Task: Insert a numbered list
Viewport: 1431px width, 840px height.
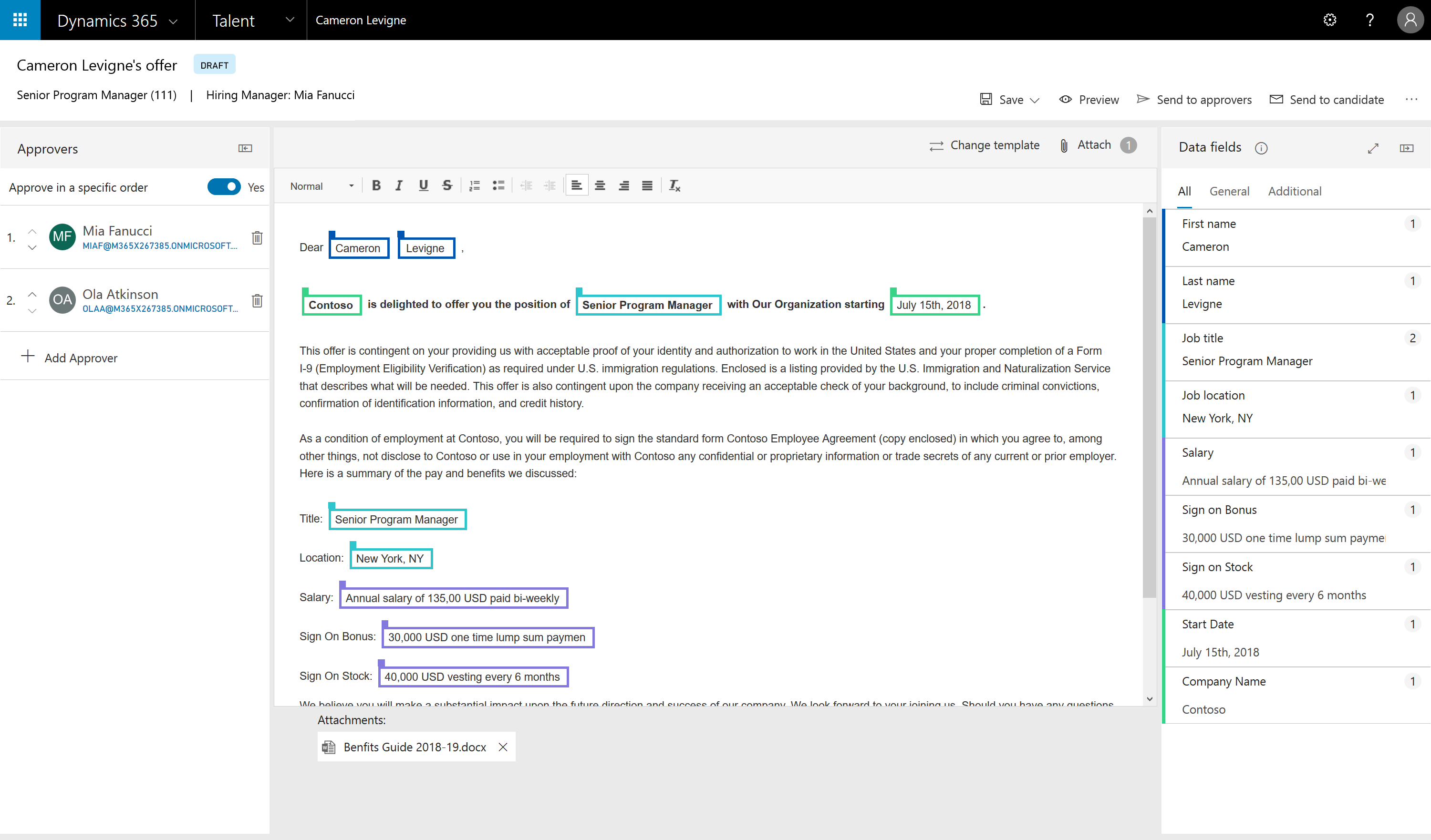Action: click(474, 185)
